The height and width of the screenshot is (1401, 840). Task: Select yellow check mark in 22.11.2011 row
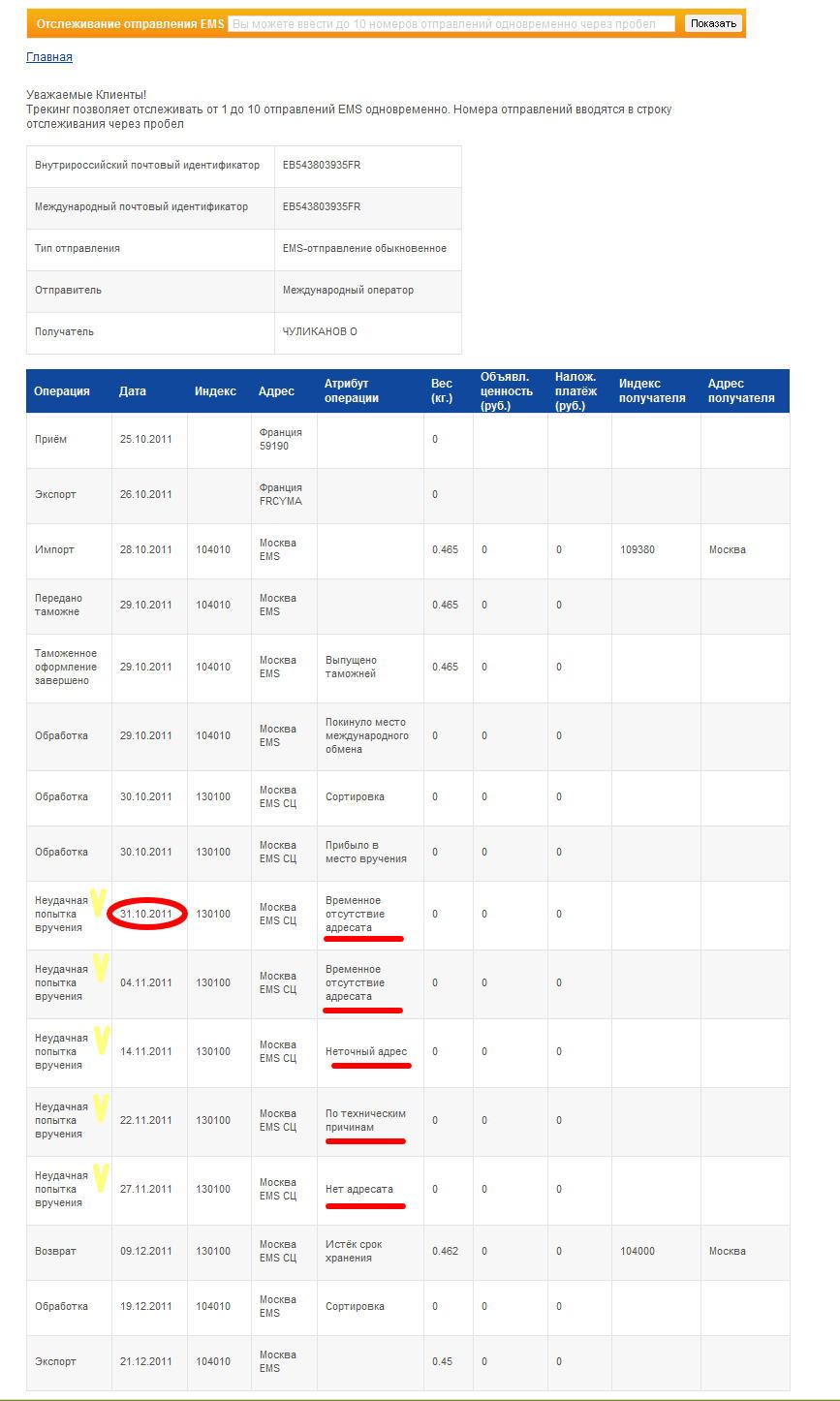[x=100, y=1107]
